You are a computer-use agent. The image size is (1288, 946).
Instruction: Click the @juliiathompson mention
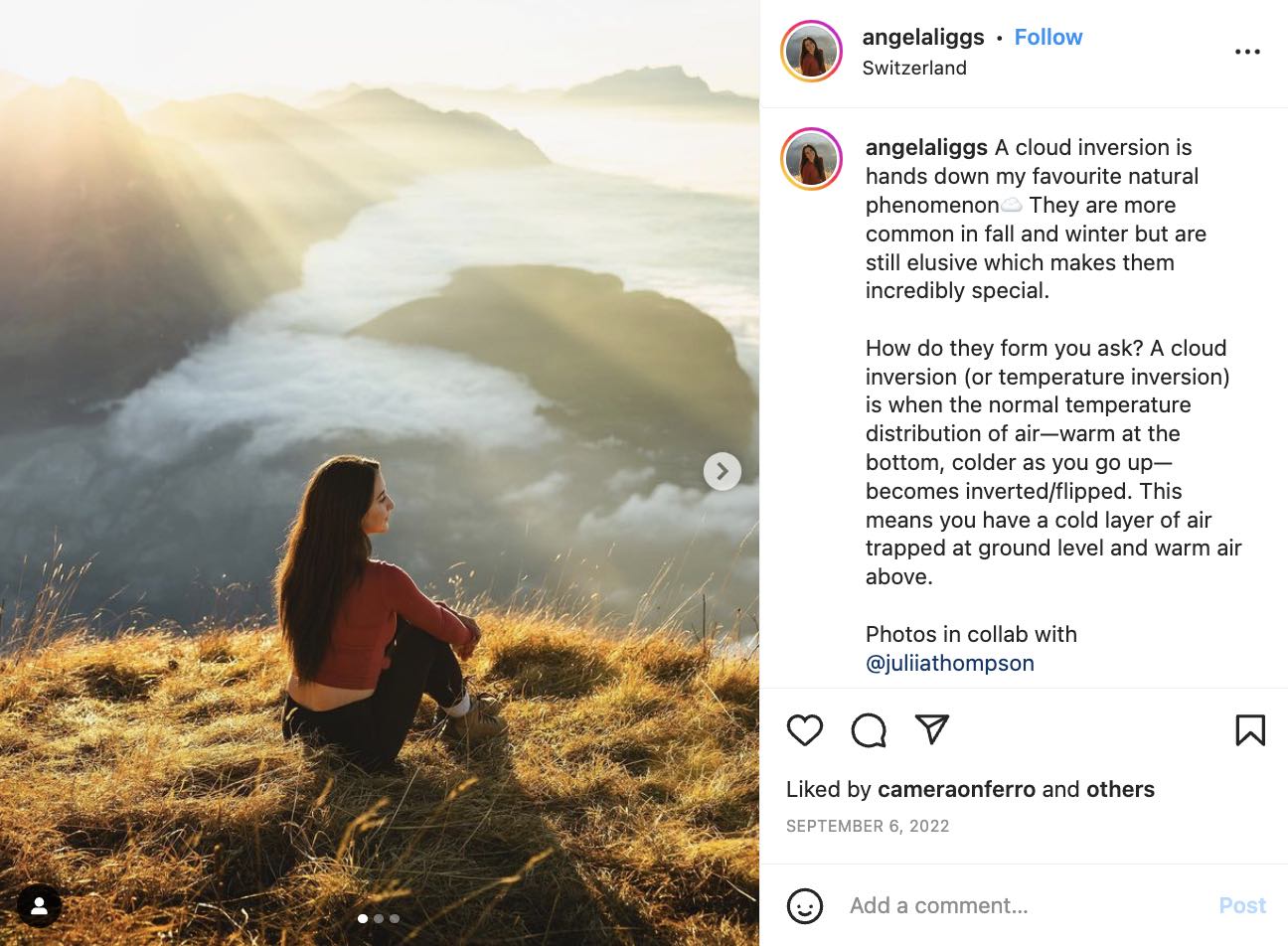[x=949, y=663]
